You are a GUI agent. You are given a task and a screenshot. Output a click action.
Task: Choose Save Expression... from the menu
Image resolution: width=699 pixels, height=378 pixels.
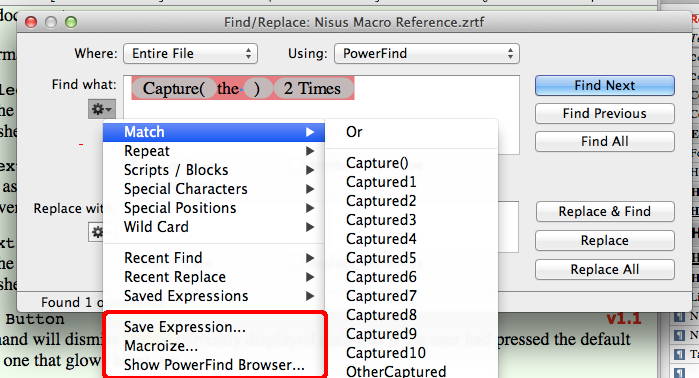click(185, 327)
